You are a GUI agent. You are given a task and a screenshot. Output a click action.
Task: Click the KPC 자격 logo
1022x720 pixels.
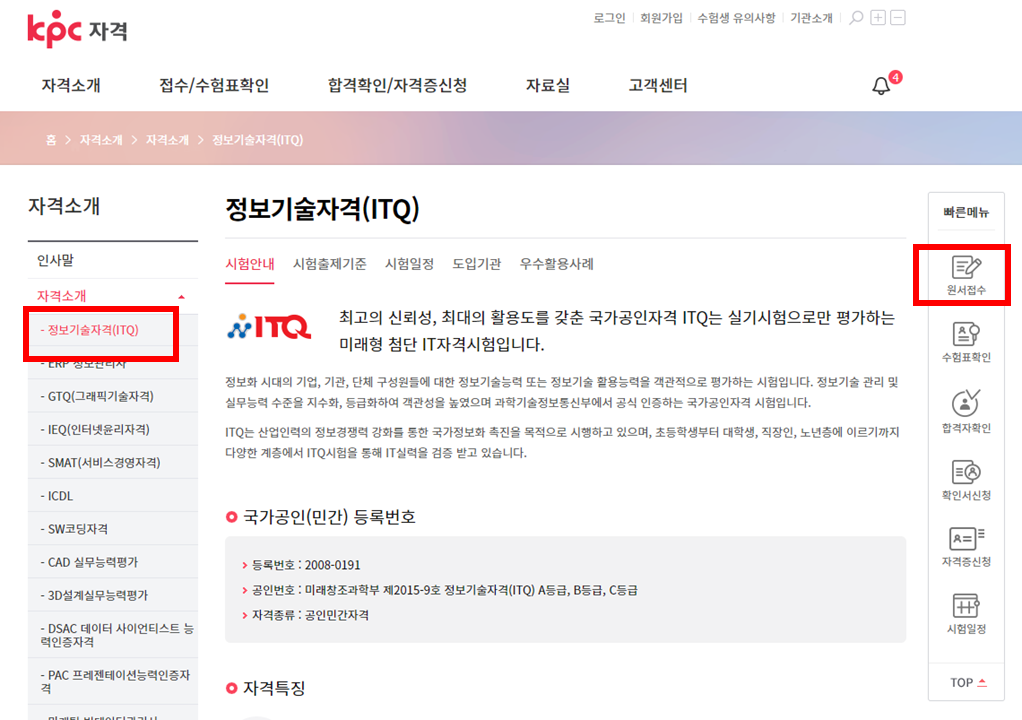click(x=78, y=29)
